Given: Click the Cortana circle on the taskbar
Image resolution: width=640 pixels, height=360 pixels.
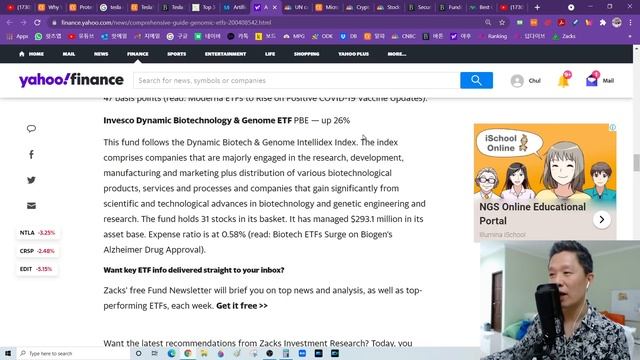Looking at the screenshot, I should click(138, 353).
